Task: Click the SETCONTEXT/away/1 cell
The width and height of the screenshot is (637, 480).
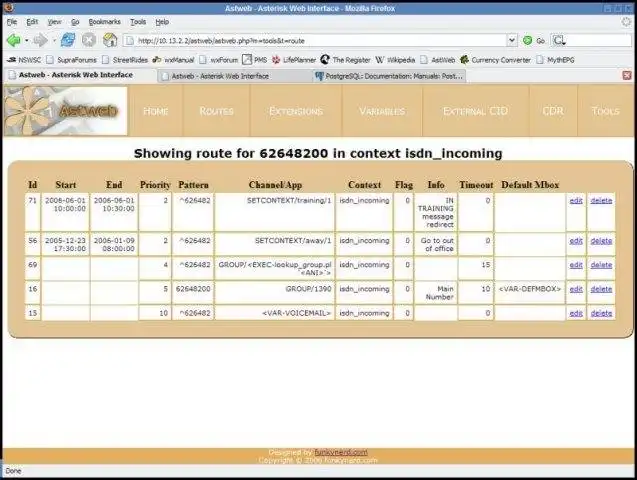Action: coord(275,244)
